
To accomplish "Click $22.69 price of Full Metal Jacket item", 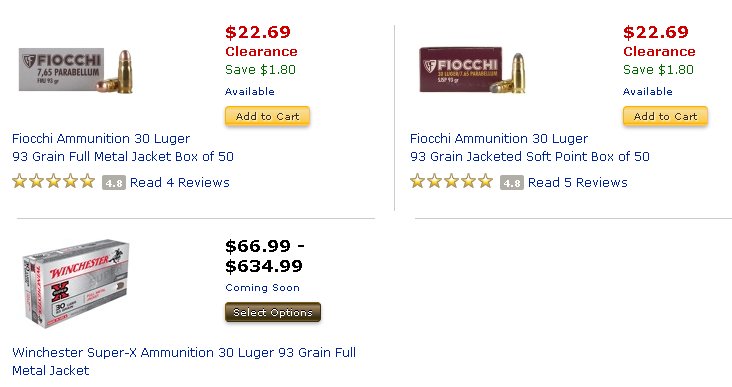I will 258,32.
